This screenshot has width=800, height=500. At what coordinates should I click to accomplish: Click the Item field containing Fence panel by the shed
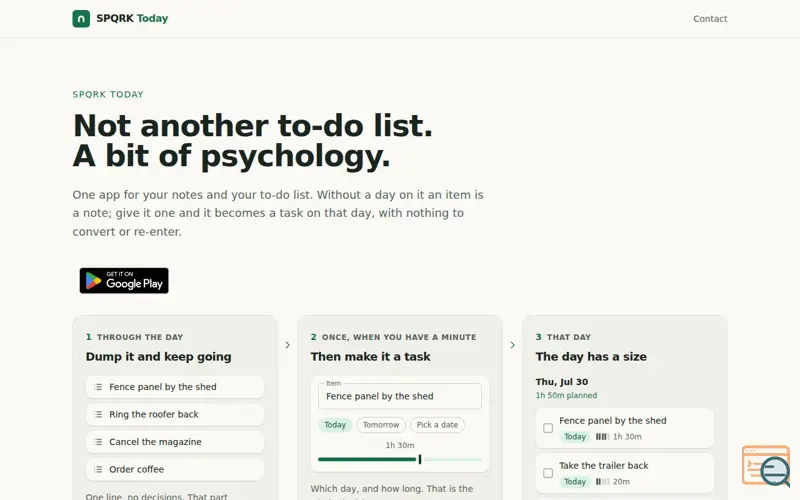point(399,396)
